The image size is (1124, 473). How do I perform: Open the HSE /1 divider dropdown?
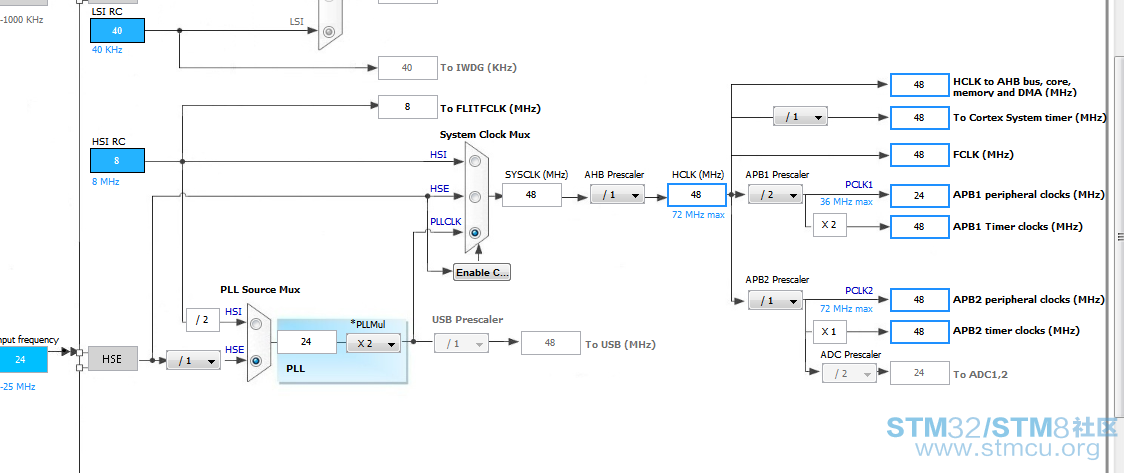[193, 361]
